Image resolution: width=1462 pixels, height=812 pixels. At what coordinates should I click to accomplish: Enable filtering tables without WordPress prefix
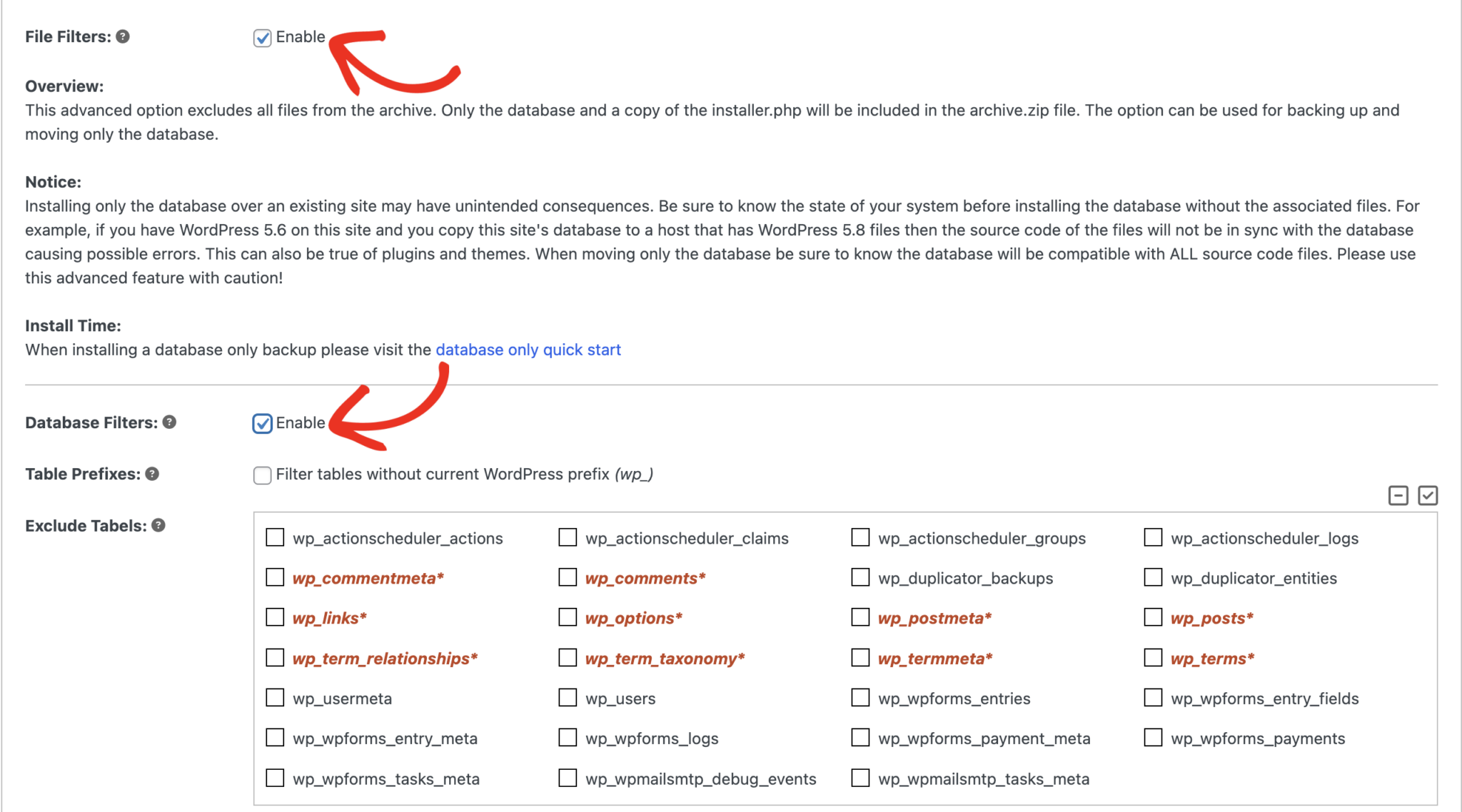(x=262, y=474)
